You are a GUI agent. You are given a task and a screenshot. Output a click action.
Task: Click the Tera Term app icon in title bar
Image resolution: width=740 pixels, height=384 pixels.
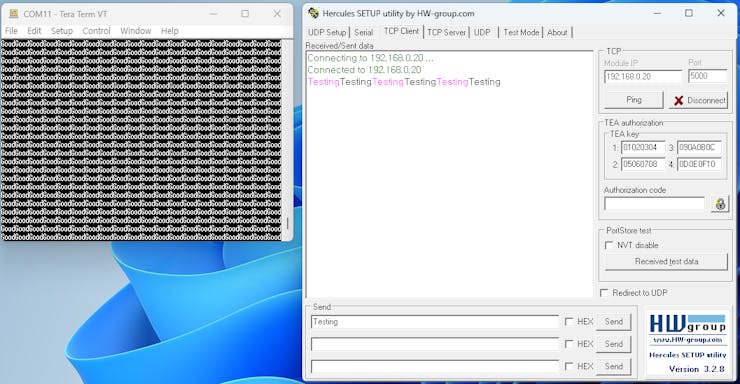(x=14, y=14)
